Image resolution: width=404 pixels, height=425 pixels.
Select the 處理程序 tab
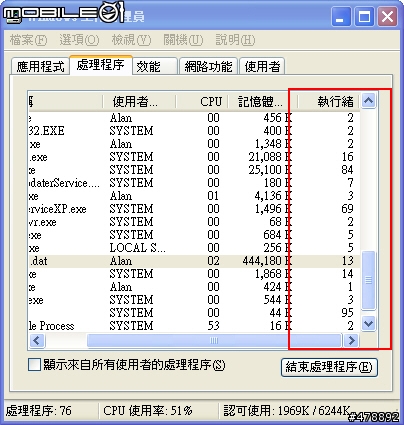pos(101,65)
